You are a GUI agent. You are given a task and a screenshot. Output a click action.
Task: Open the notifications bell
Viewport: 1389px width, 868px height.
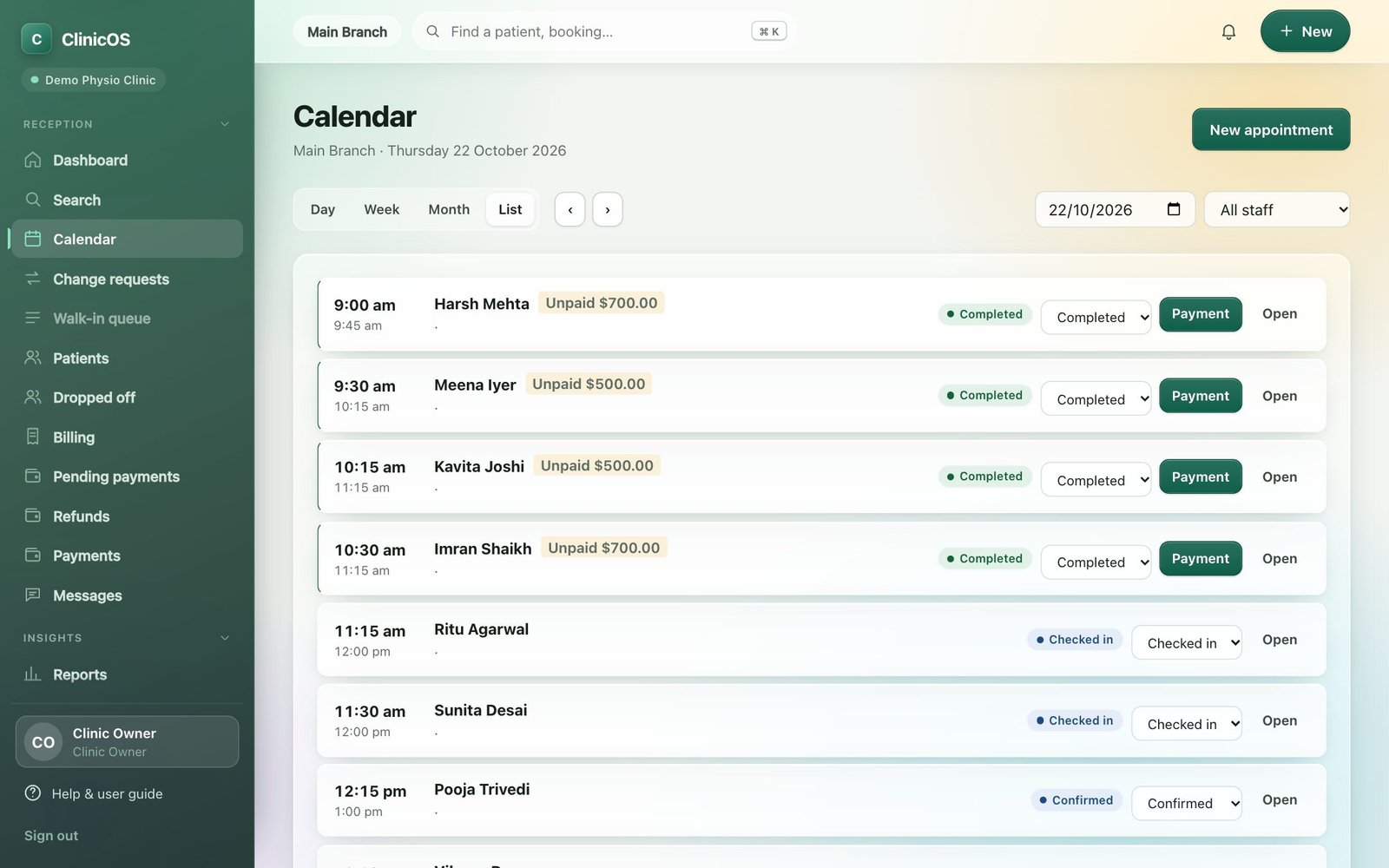point(1228,32)
